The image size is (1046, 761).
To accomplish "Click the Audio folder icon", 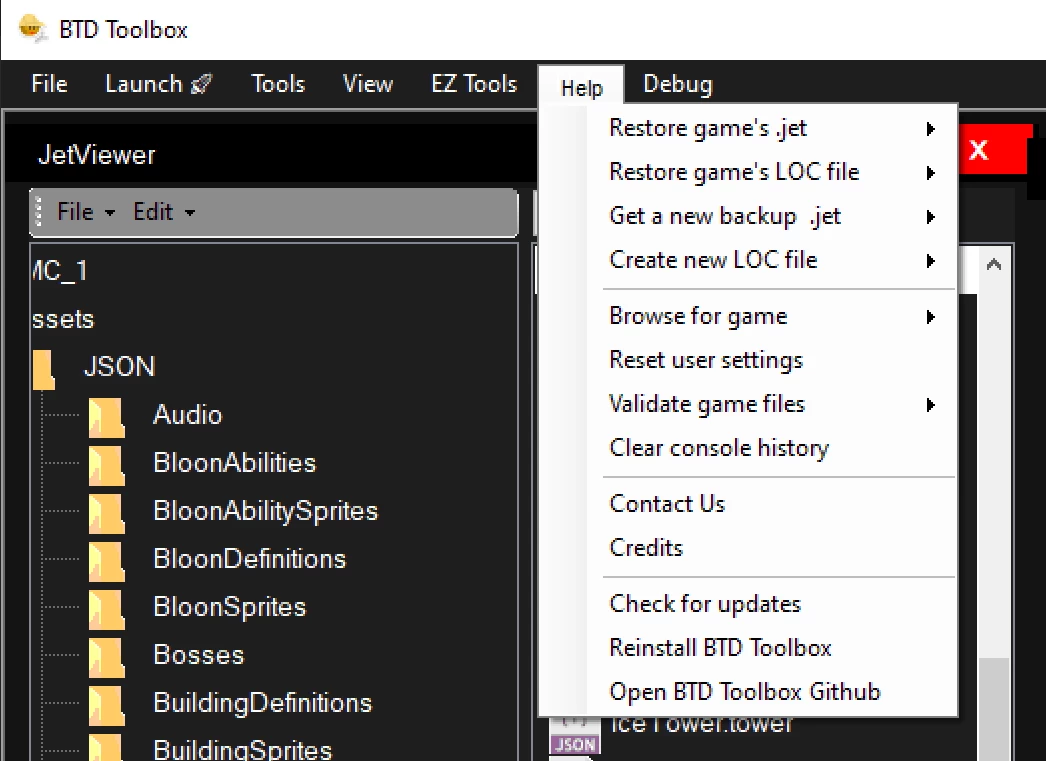I will [107, 417].
